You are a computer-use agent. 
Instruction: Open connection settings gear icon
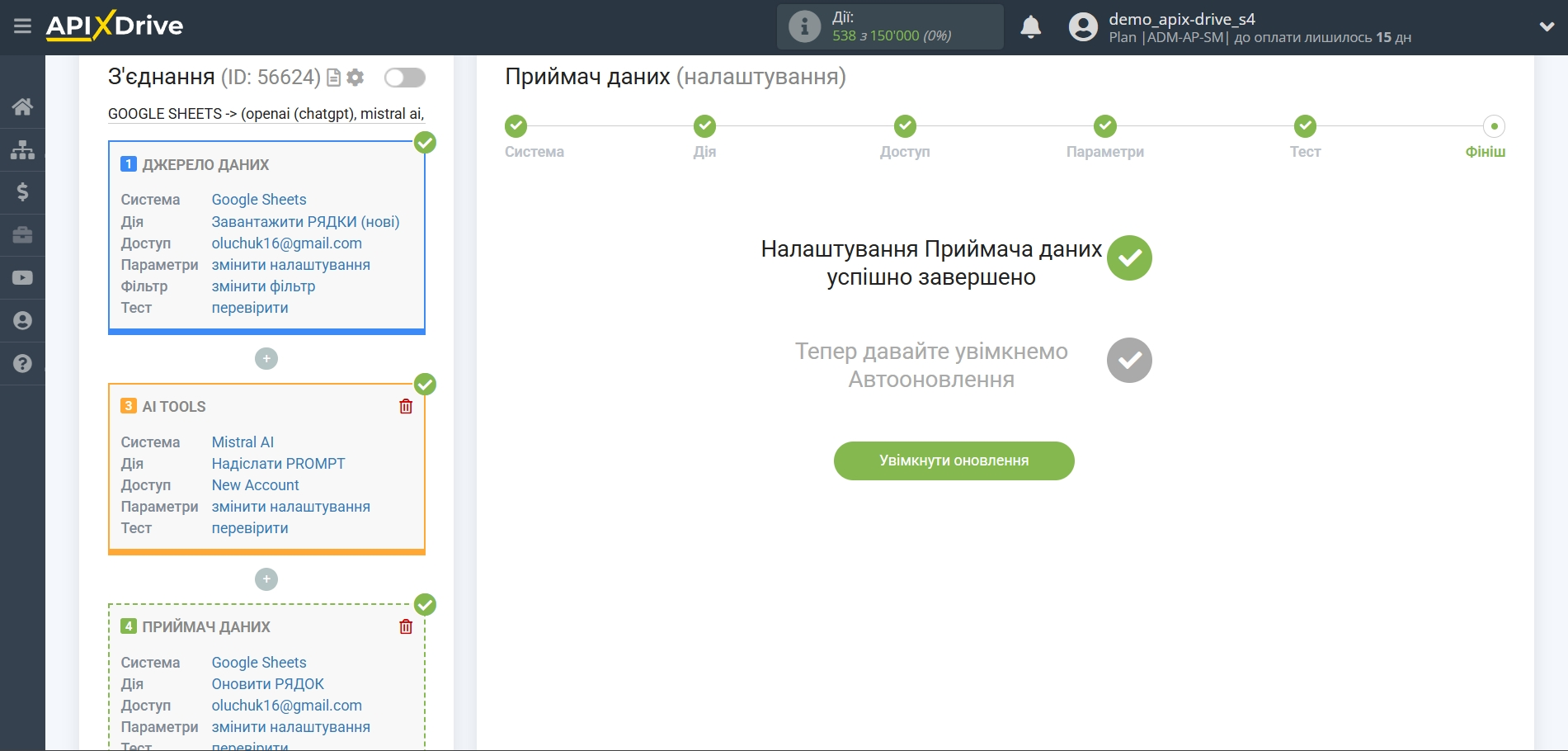(355, 77)
